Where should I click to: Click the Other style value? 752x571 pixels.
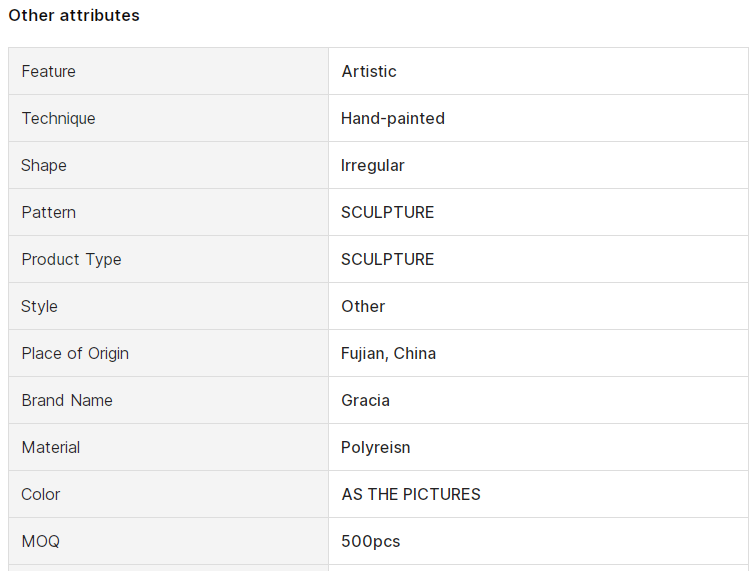click(363, 306)
